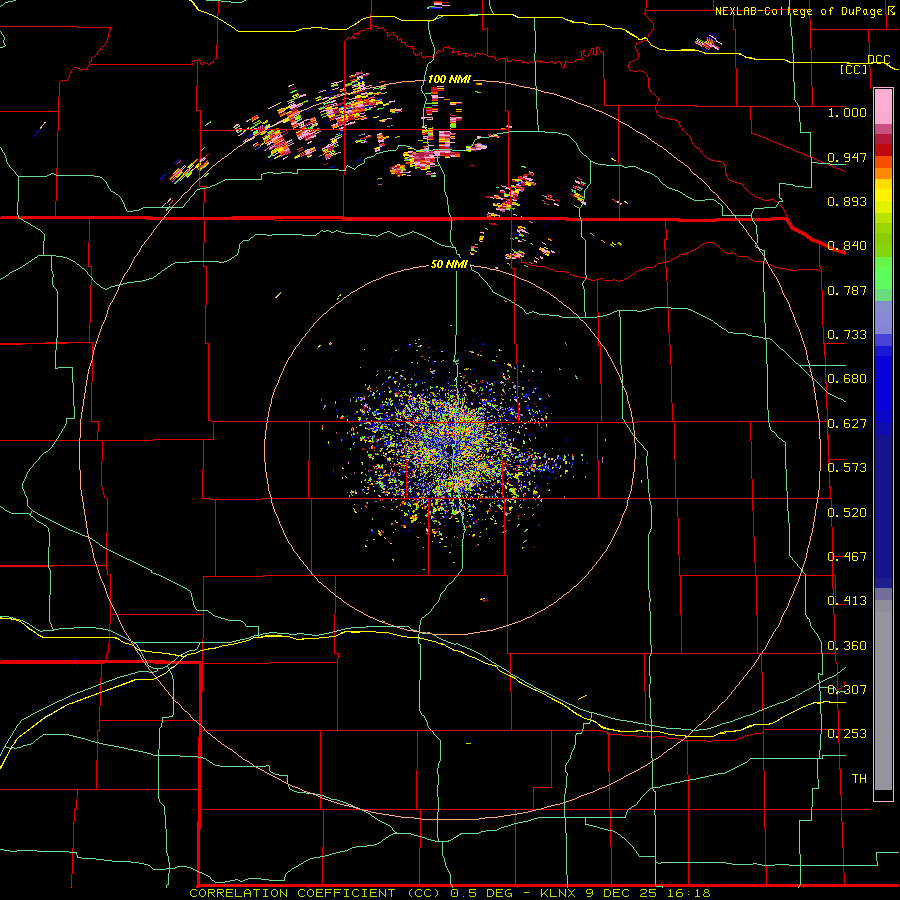The image size is (900, 900).
Task: Pick the gray segment of the color bar
Action: click(x=883, y=695)
